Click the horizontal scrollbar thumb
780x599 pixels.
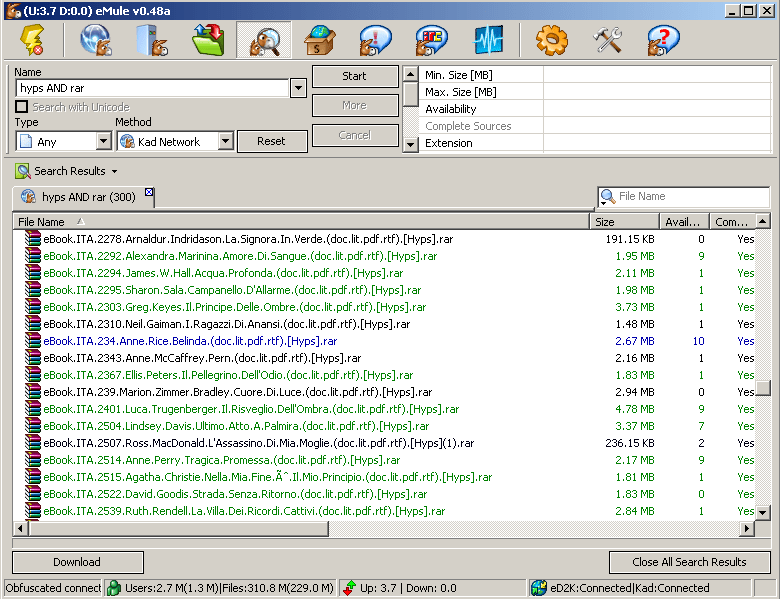179,528
